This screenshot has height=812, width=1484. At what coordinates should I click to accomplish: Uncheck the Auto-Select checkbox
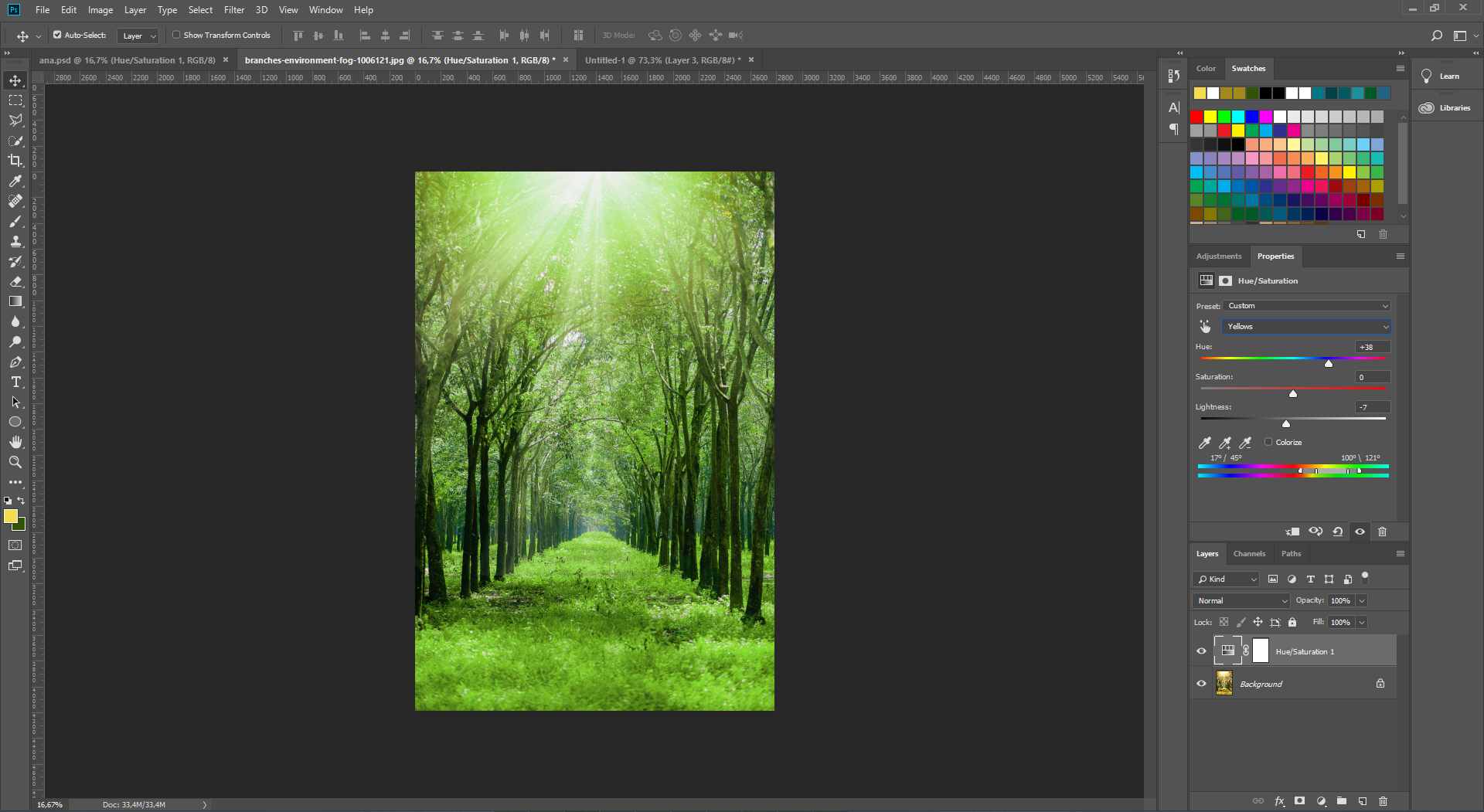57,35
